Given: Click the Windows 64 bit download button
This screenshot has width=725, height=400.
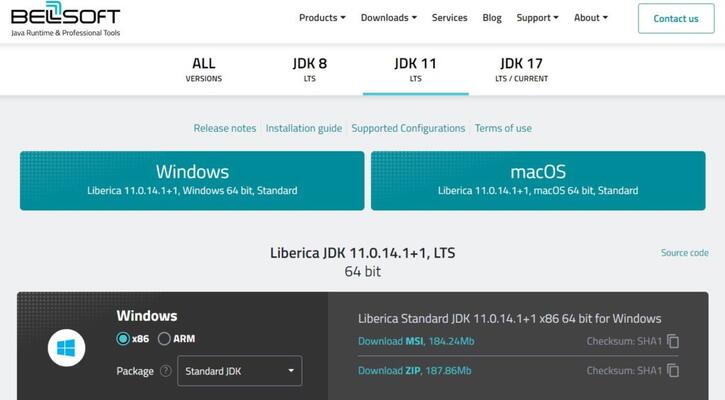Looking at the screenshot, I should point(192,180).
